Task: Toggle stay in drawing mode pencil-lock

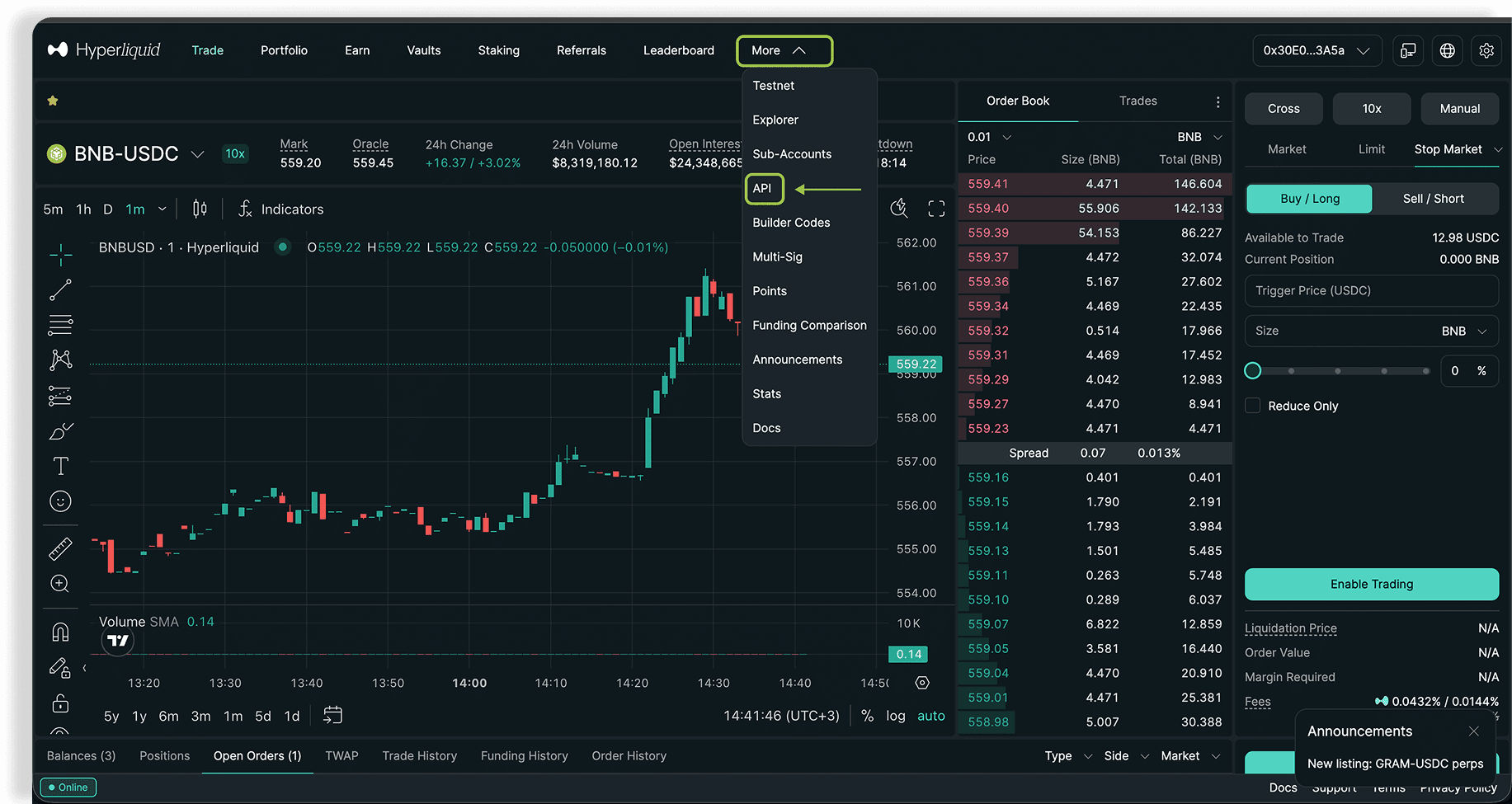Action: (60, 667)
